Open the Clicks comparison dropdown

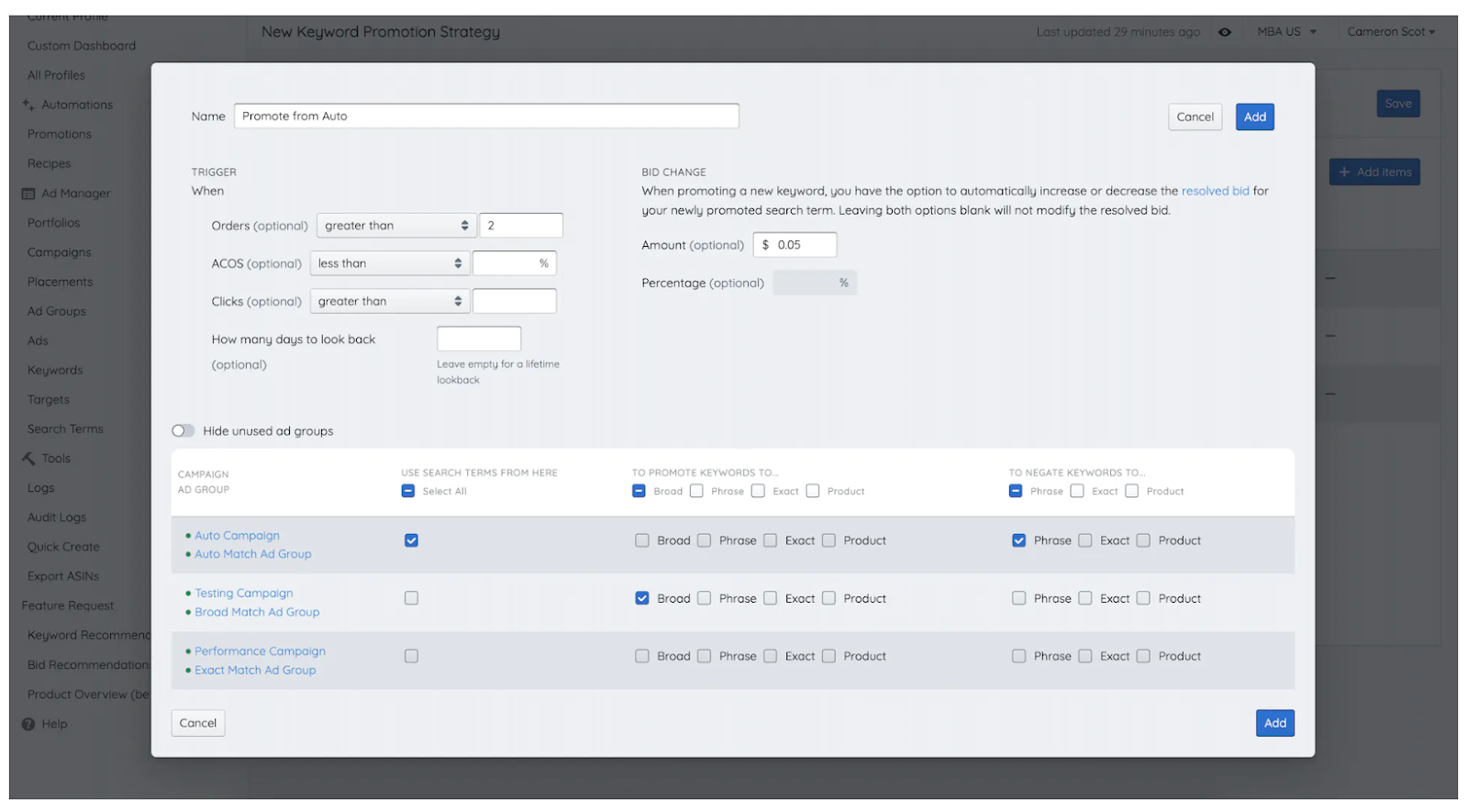(x=390, y=301)
